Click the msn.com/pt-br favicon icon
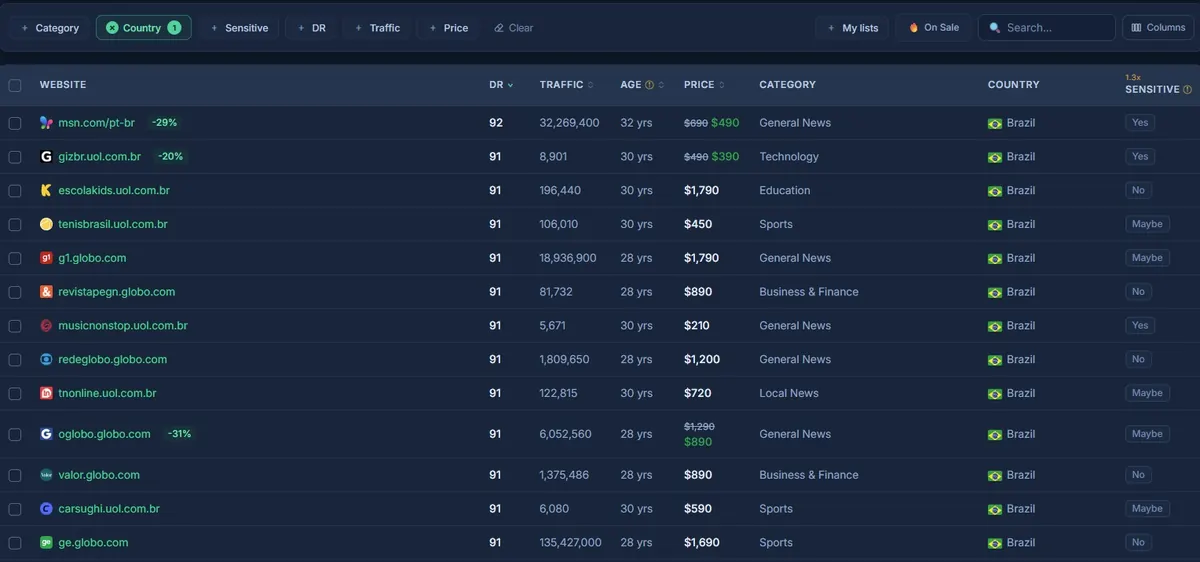The width and height of the screenshot is (1200, 562). coord(46,123)
